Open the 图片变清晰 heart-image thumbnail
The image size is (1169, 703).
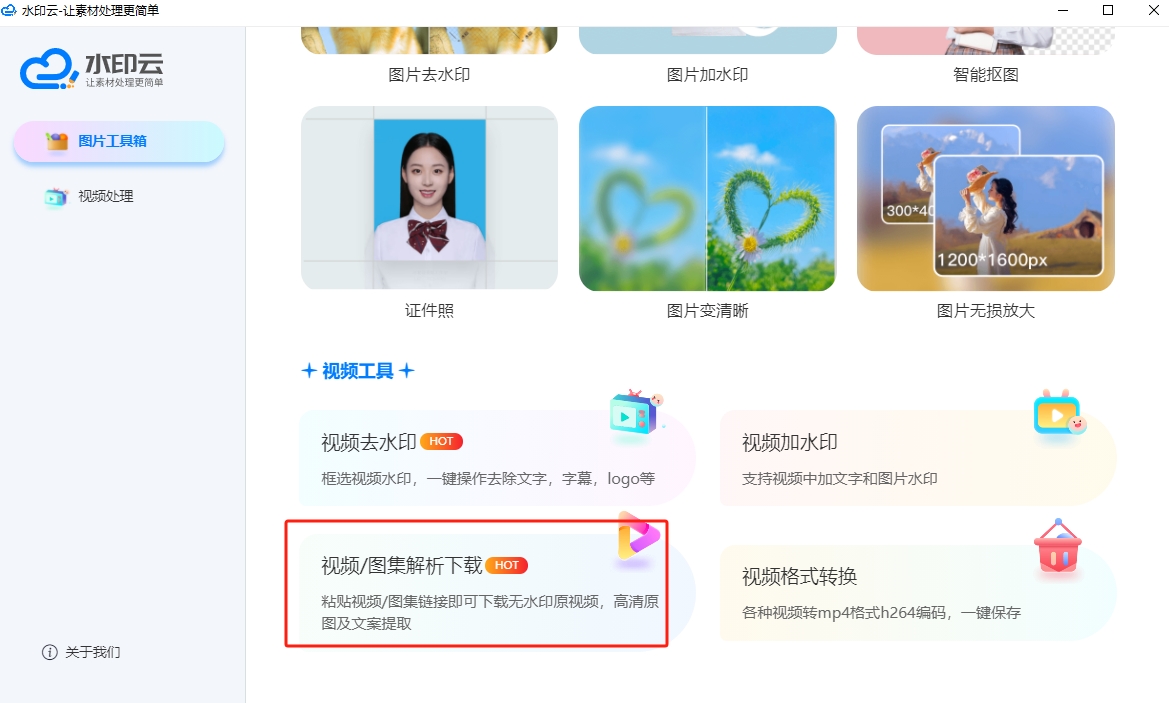[708, 198]
